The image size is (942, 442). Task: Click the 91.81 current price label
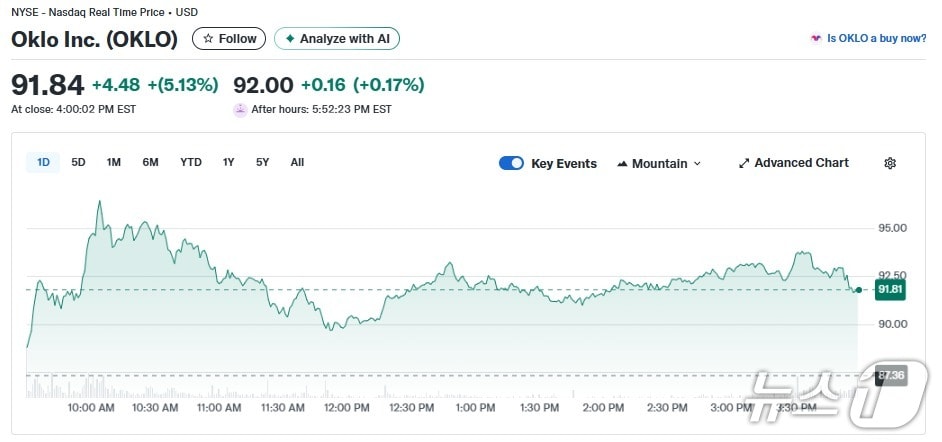click(889, 290)
